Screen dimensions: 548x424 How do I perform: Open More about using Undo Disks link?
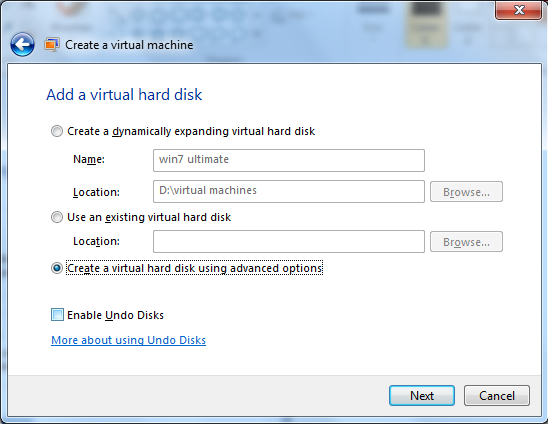128,340
